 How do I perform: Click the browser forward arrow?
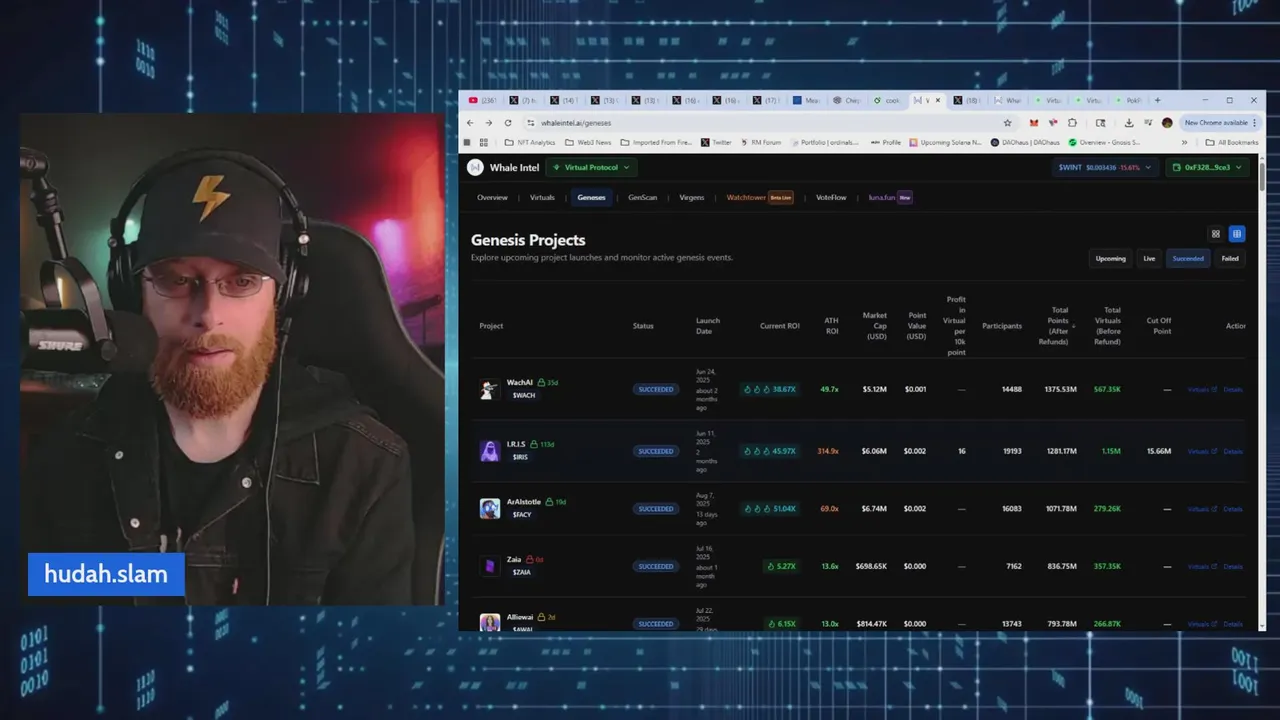(489, 123)
